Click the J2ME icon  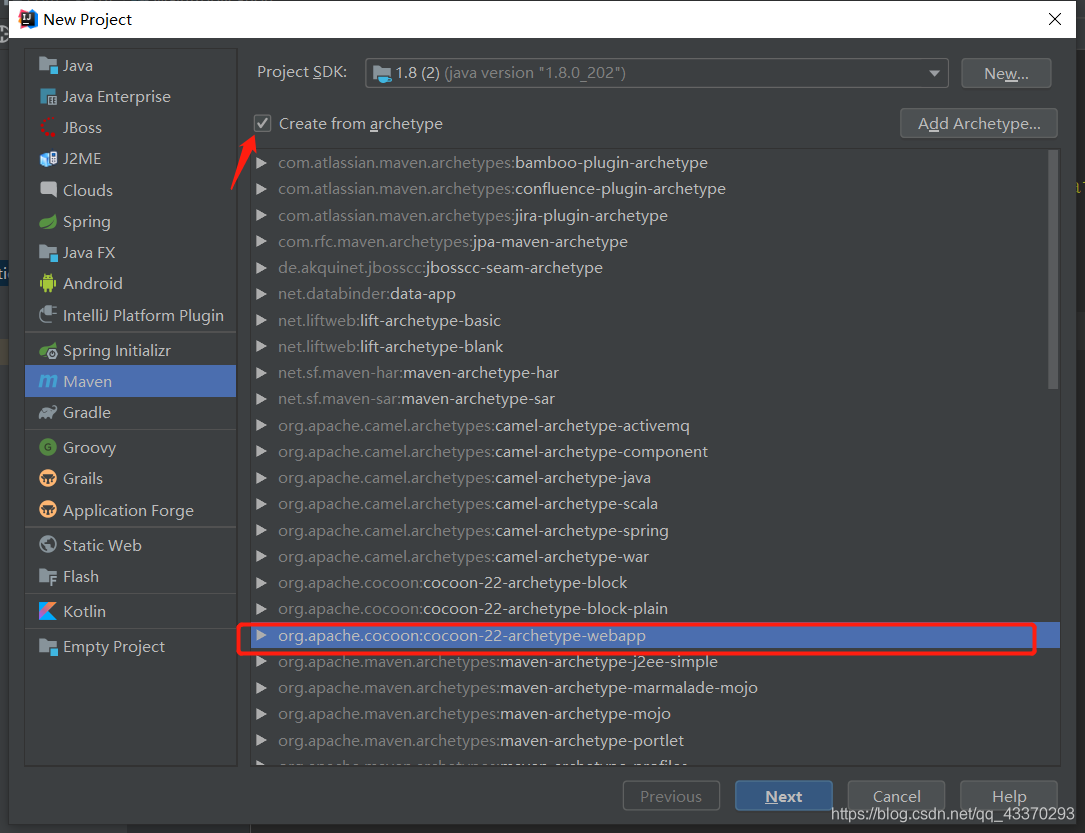click(48, 159)
